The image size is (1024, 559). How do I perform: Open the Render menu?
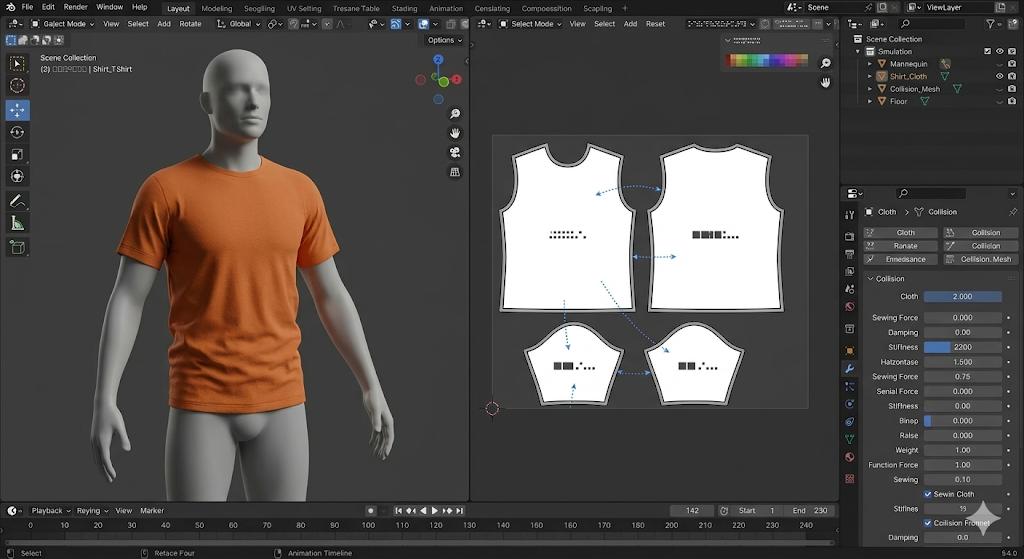76,7
